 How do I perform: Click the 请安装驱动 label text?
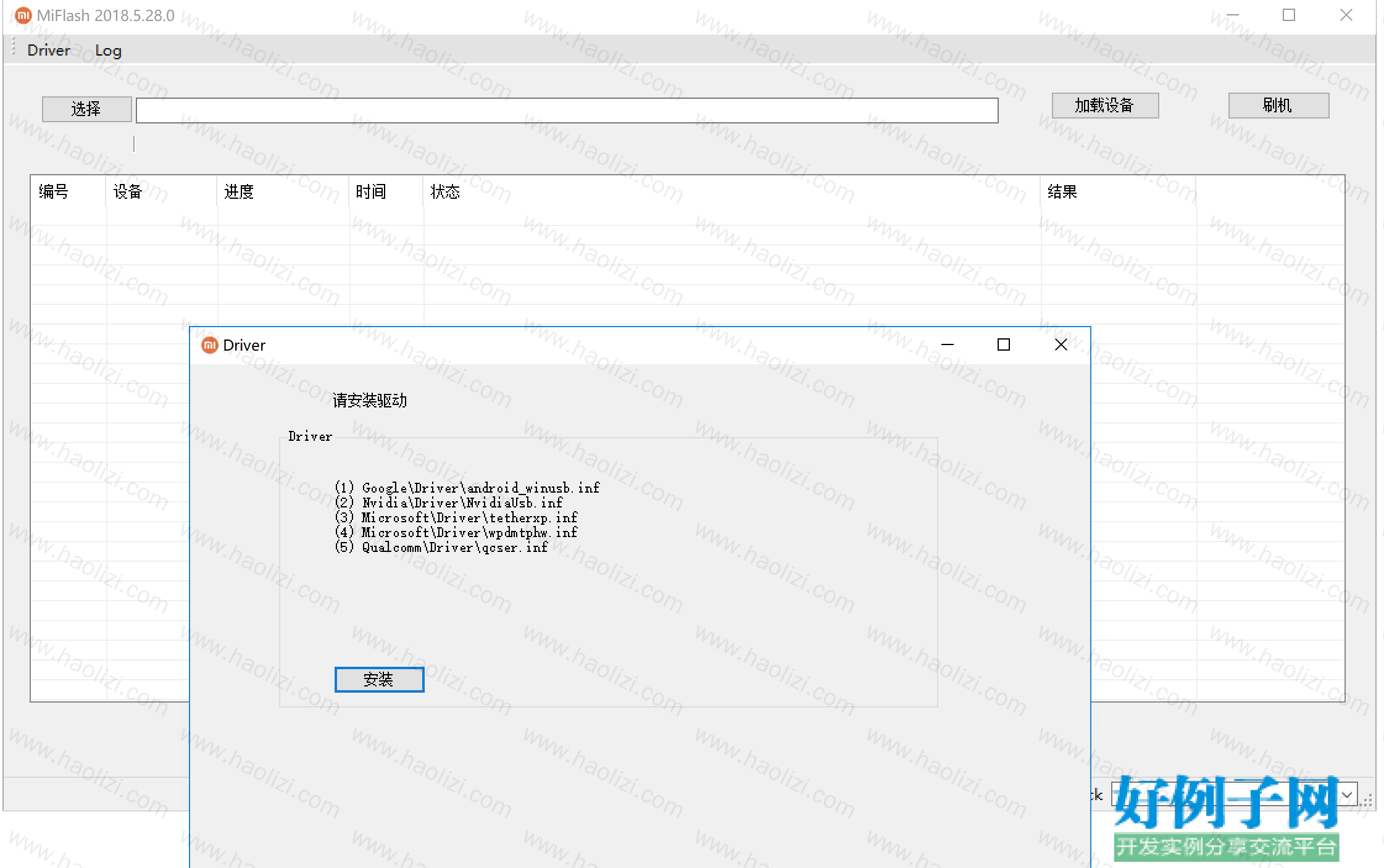pos(370,401)
